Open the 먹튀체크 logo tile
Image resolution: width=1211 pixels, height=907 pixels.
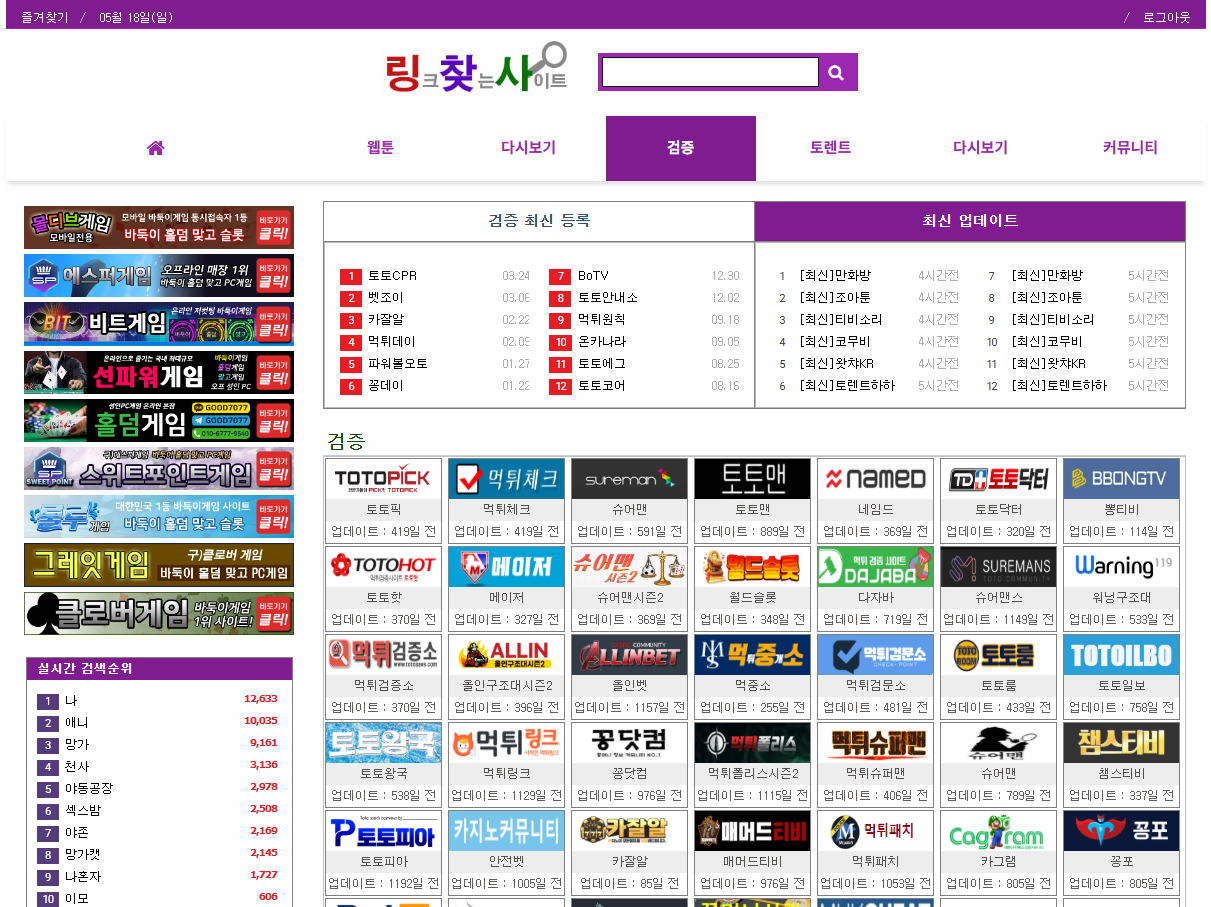click(506, 479)
